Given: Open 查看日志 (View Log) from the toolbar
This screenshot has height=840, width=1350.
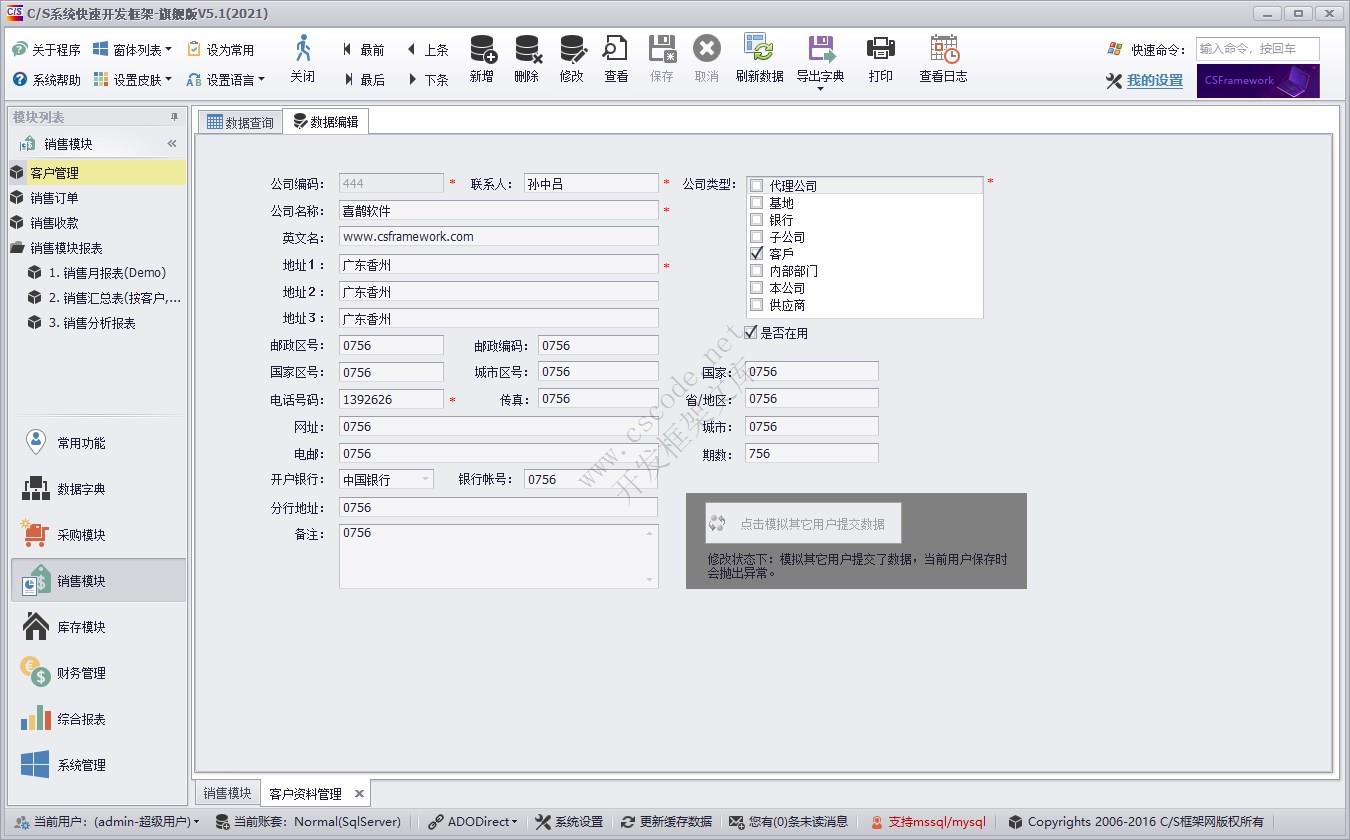Looking at the screenshot, I should pos(941,60).
